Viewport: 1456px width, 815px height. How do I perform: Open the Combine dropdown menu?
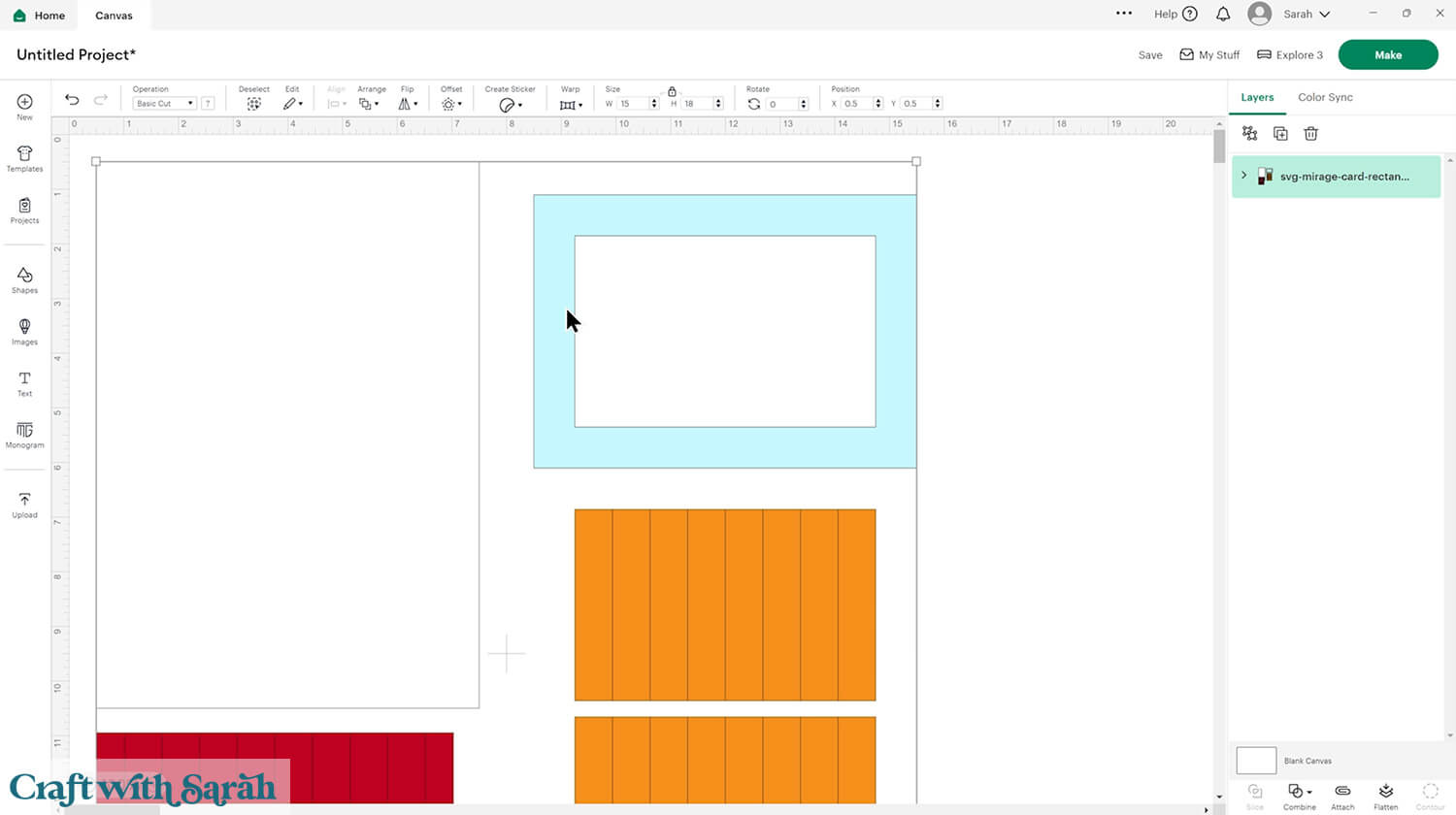(1299, 794)
